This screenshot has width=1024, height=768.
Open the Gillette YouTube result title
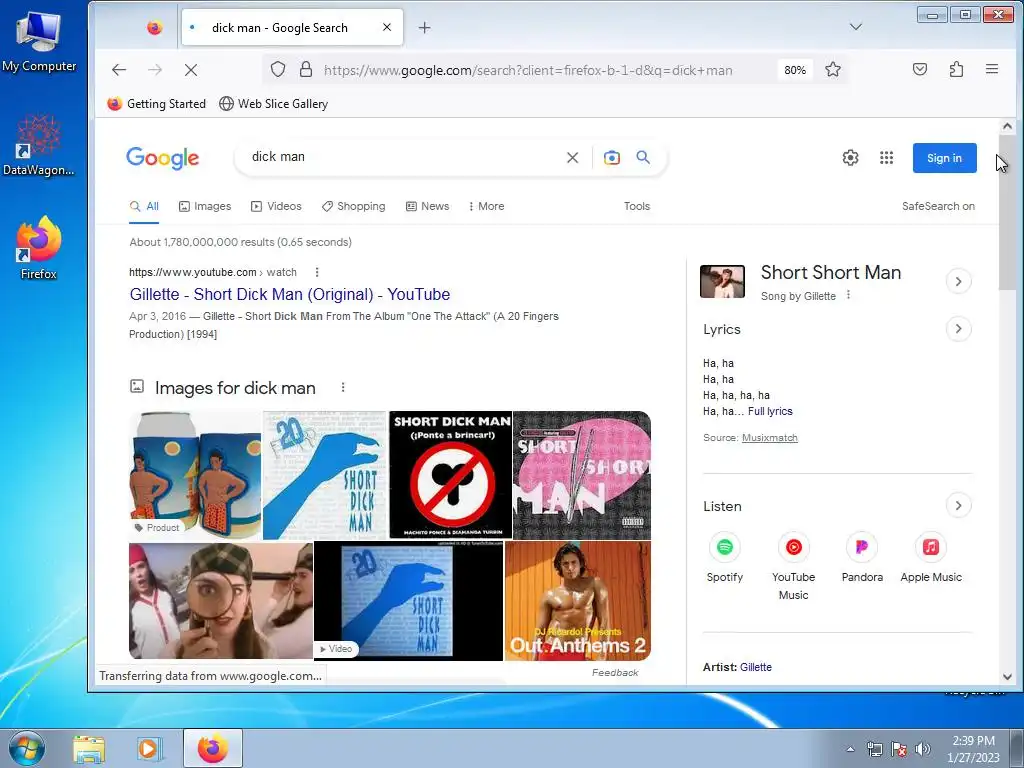click(290, 295)
